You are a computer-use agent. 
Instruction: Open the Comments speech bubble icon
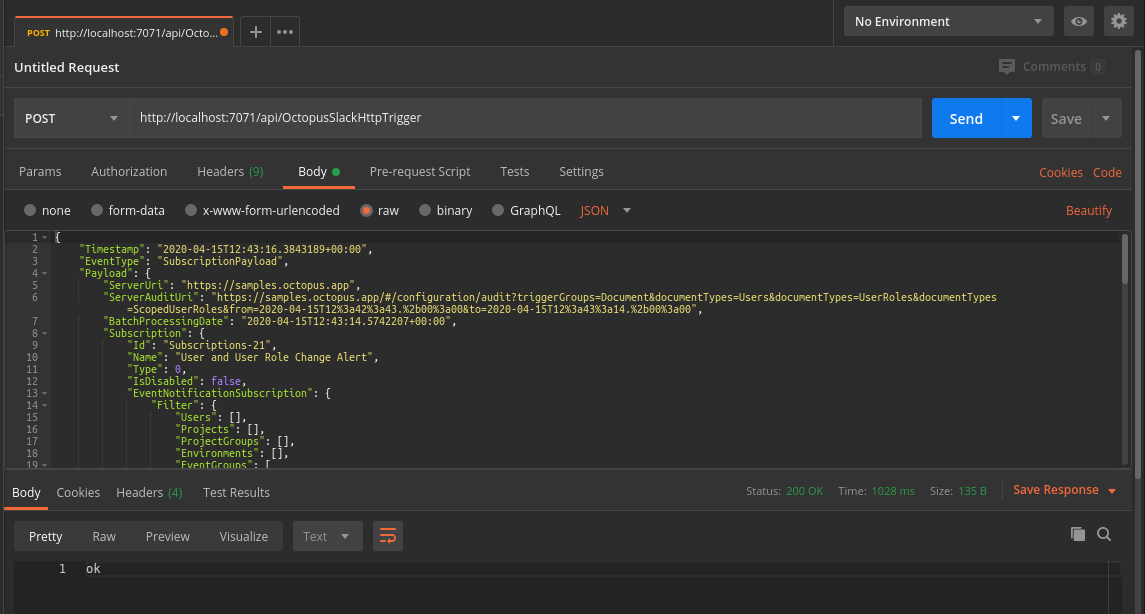click(x=1007, y=66)
